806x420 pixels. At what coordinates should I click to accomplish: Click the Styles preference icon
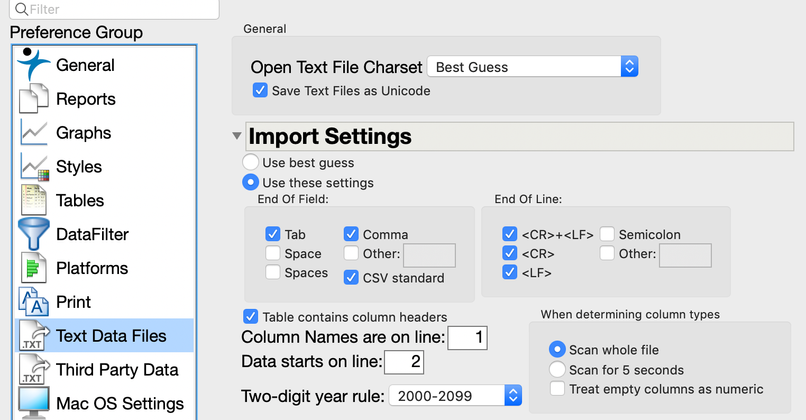33,167
